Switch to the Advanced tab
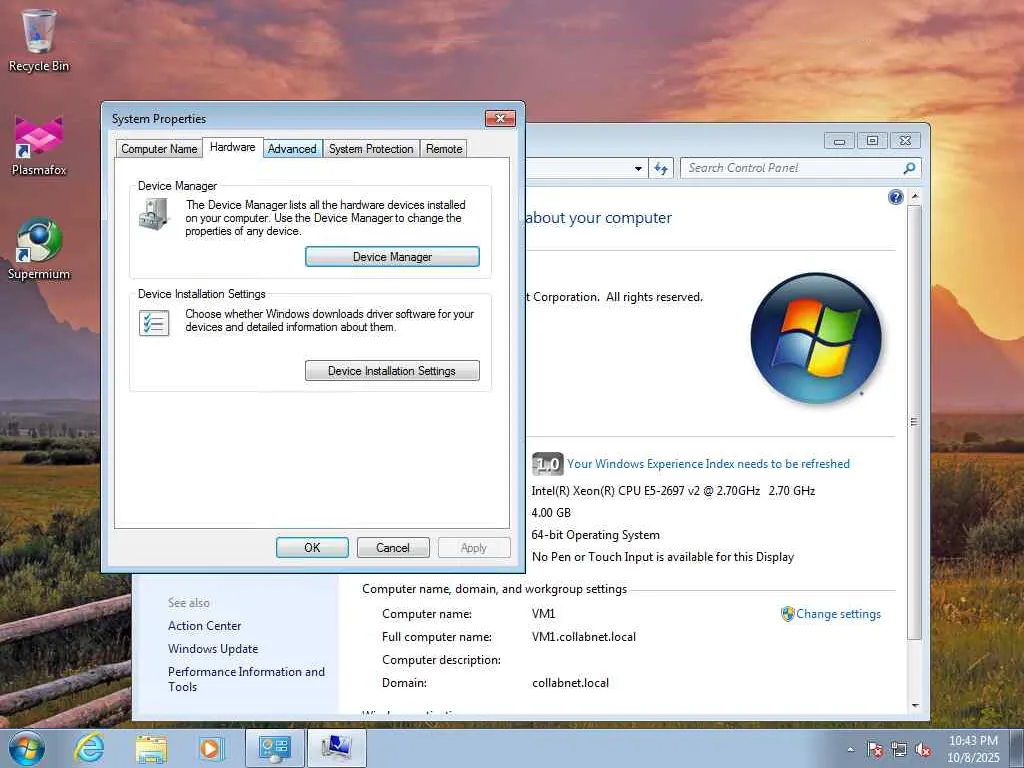1024x768 pixels. (292, 149)
